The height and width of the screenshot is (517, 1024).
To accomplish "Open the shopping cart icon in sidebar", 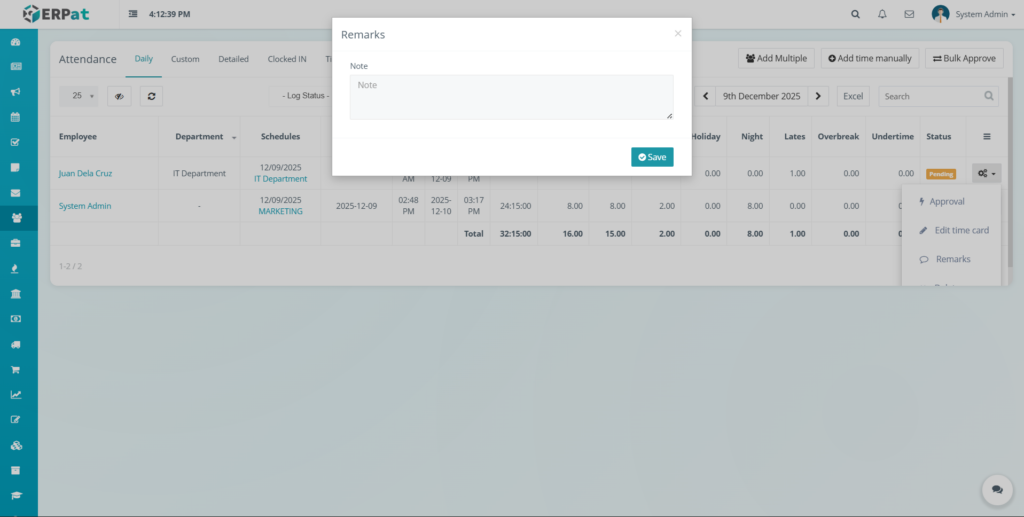I will coord(16,369).
